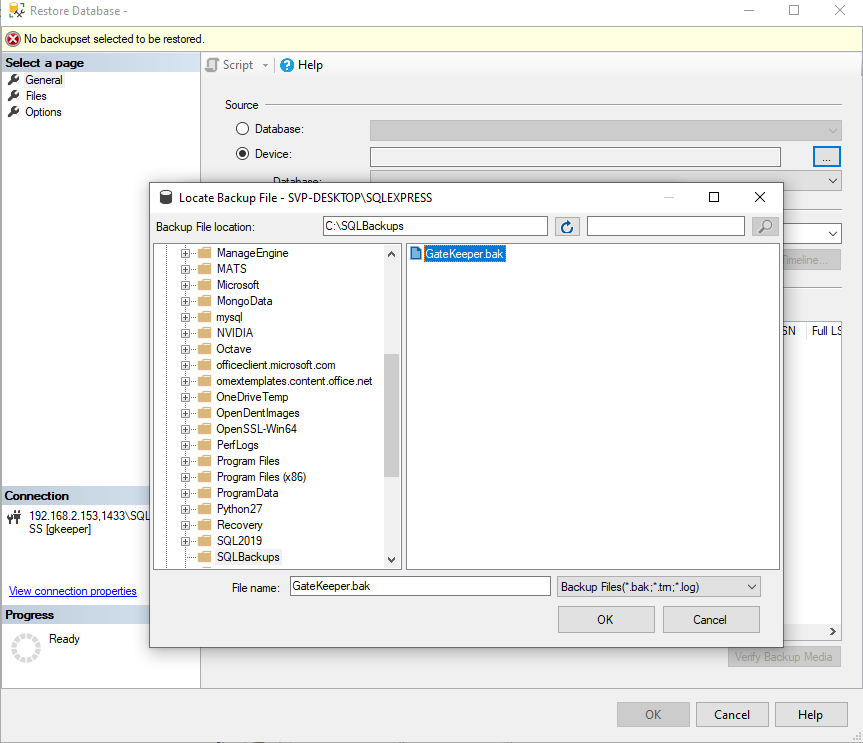863x743 pixels.
Task: Select the GateKeeper.bak file
Action: click(x=464, y=253)
